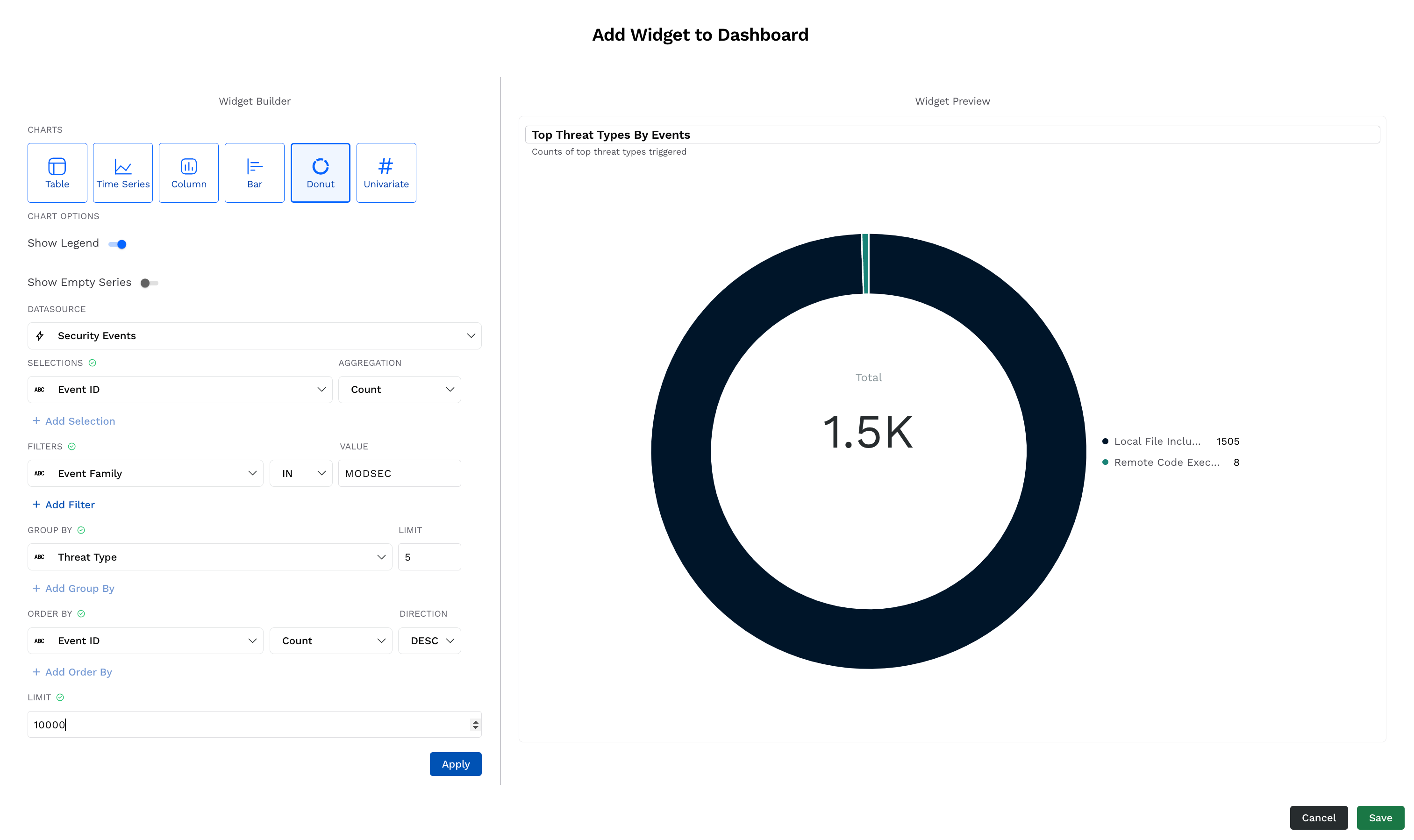Image resolution: width=1414 pixels, height=840 pixels.
Task: Choose the Univariate chart type
Action: [x=386, y=173]
